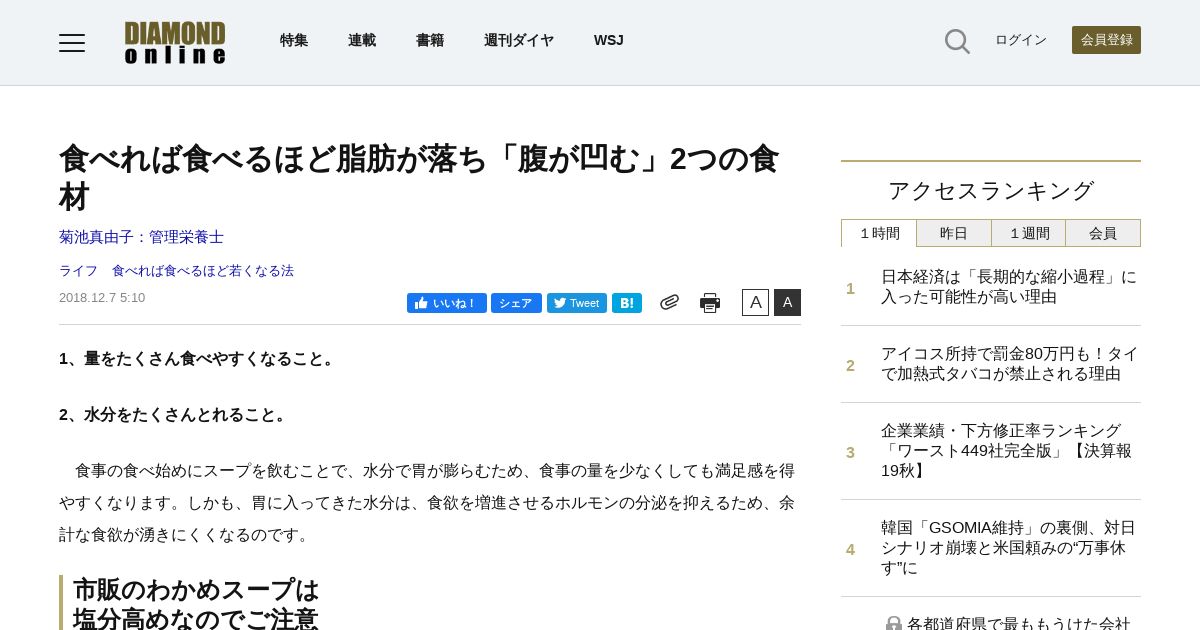Click the 会員登録 button
Viewport: 1200px width, 630px height.
(x=1106, y=40)
